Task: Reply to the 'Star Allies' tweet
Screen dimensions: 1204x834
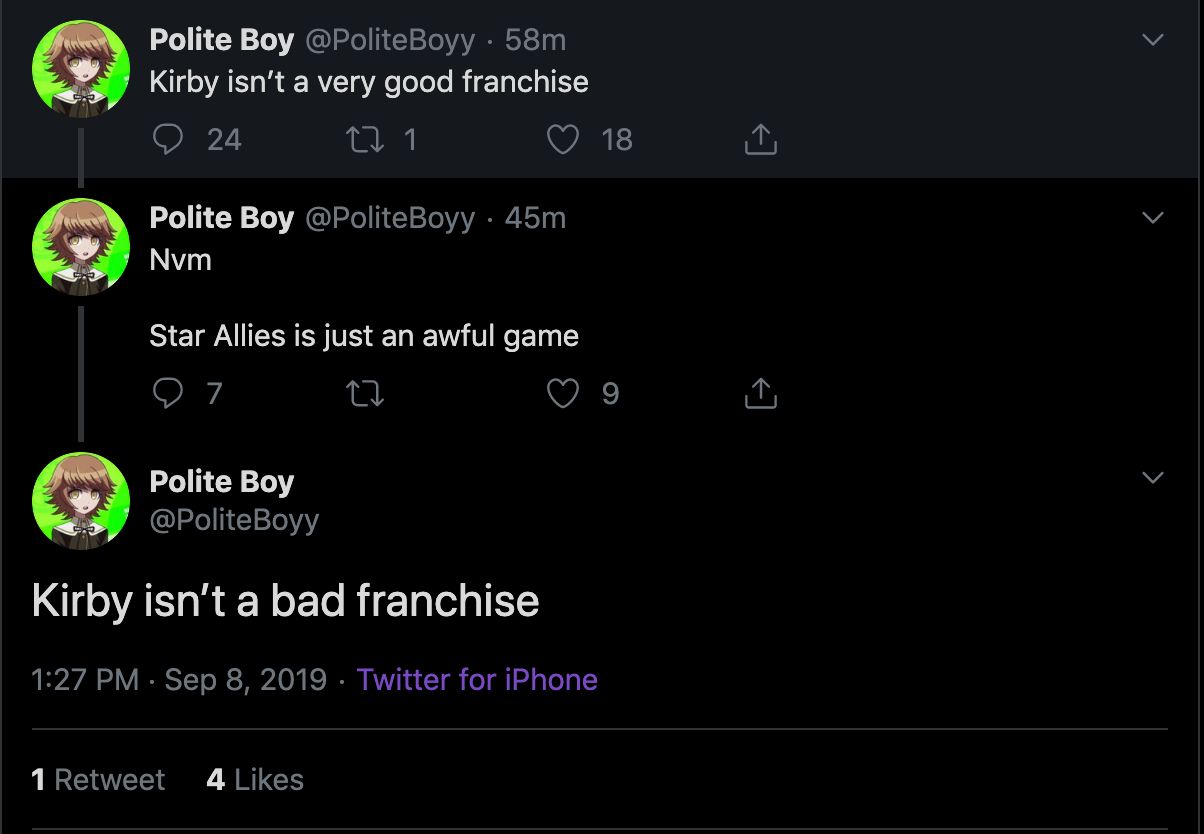Action: tap(168, 394)
